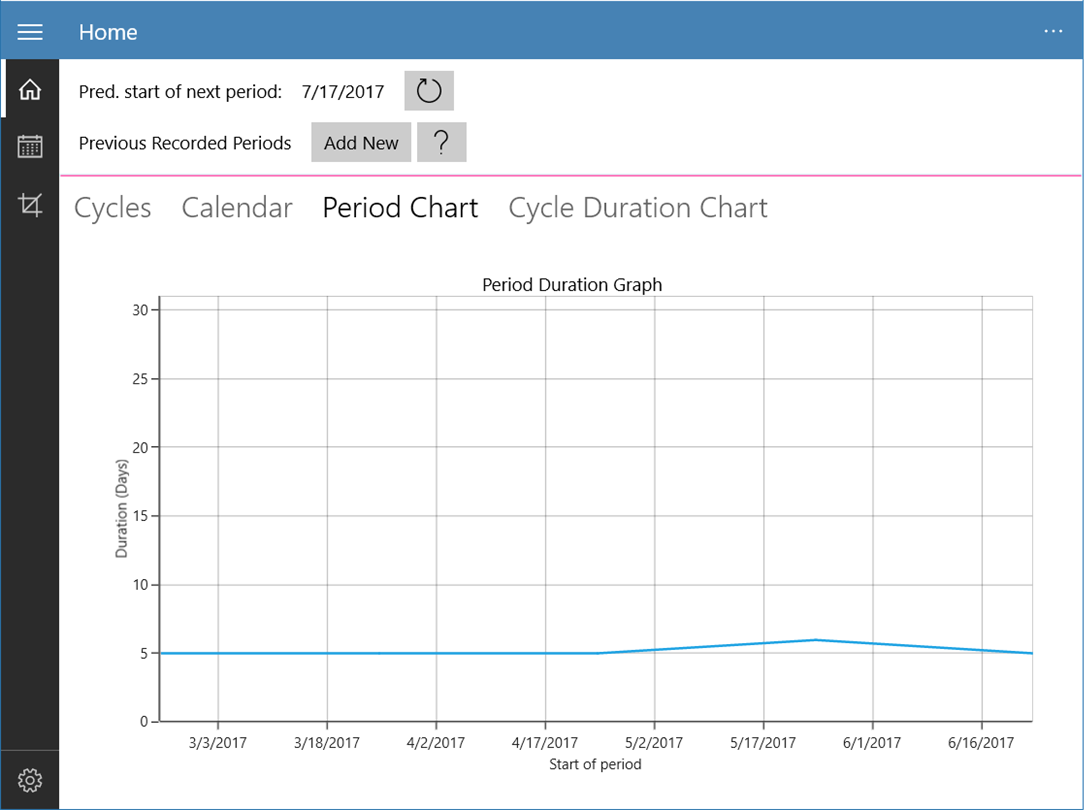Open help with the question mark button
Viewport: 1084px width, 810px height.
tap(441, 143)
